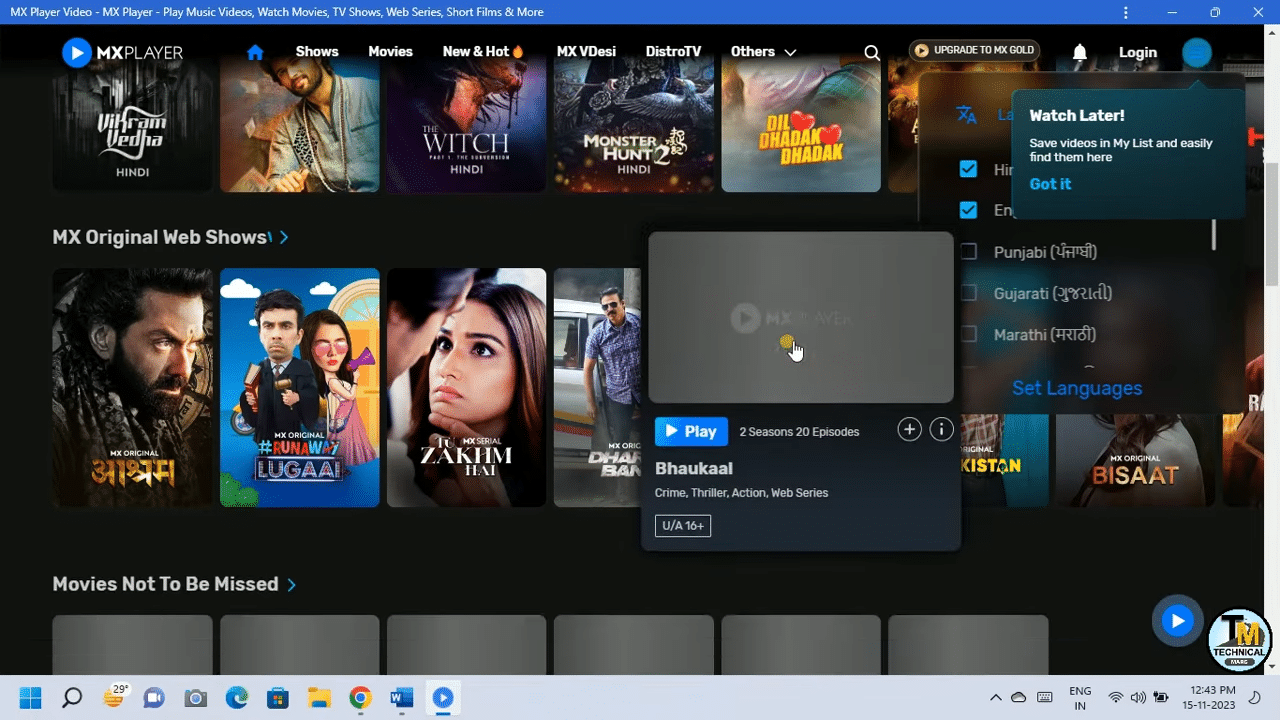Screen dimensions: 1280x720
Task: Click the Bhaukaal title text
Action: [x=694, y=468]
